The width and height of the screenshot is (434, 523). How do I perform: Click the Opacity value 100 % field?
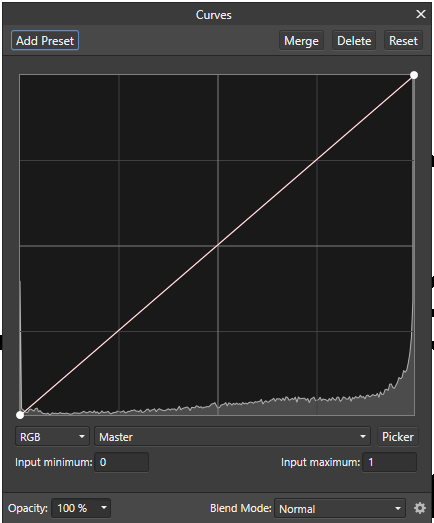pyautogui.click(x=77, y=508)
